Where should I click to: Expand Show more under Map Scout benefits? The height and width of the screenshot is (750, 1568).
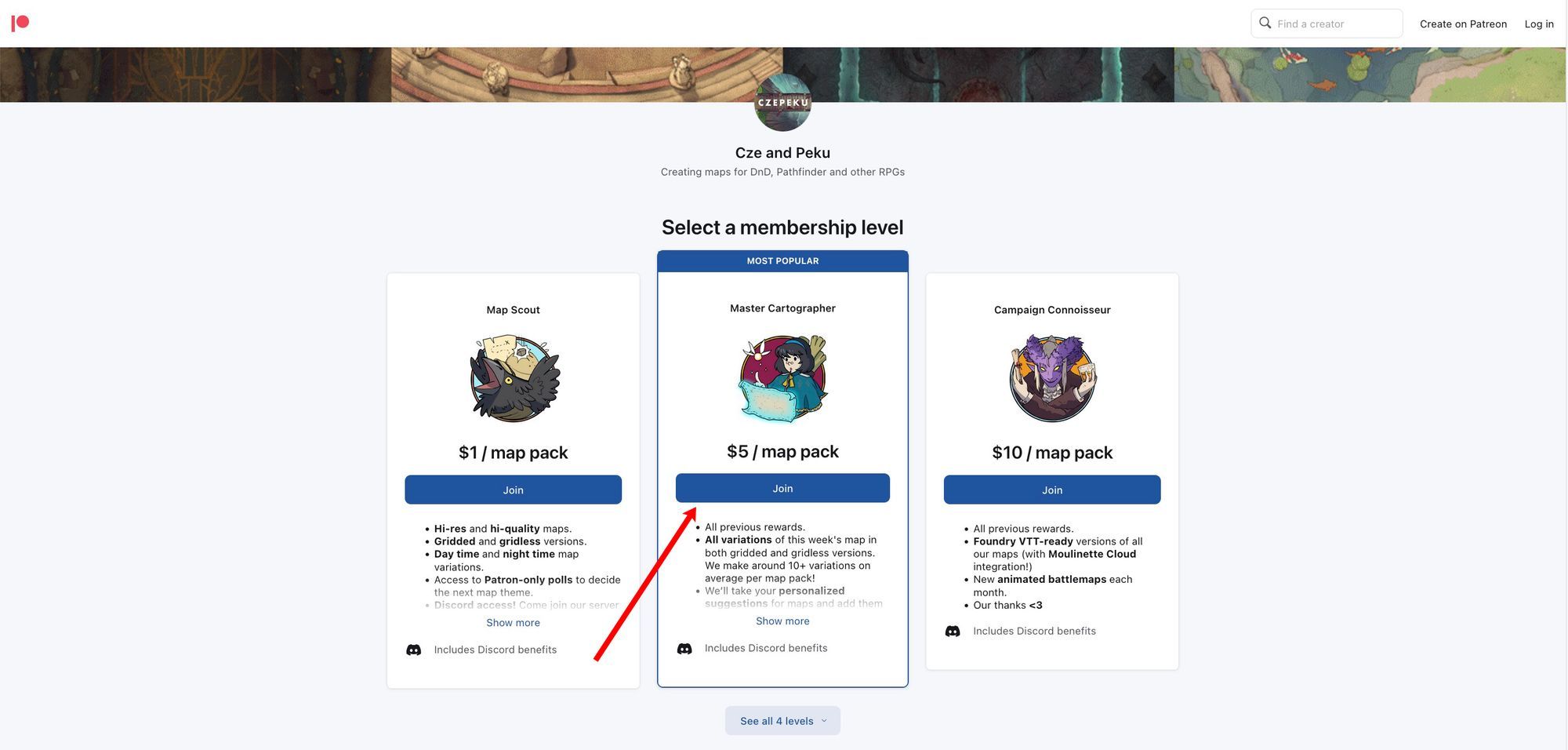(x=513, y=622)
